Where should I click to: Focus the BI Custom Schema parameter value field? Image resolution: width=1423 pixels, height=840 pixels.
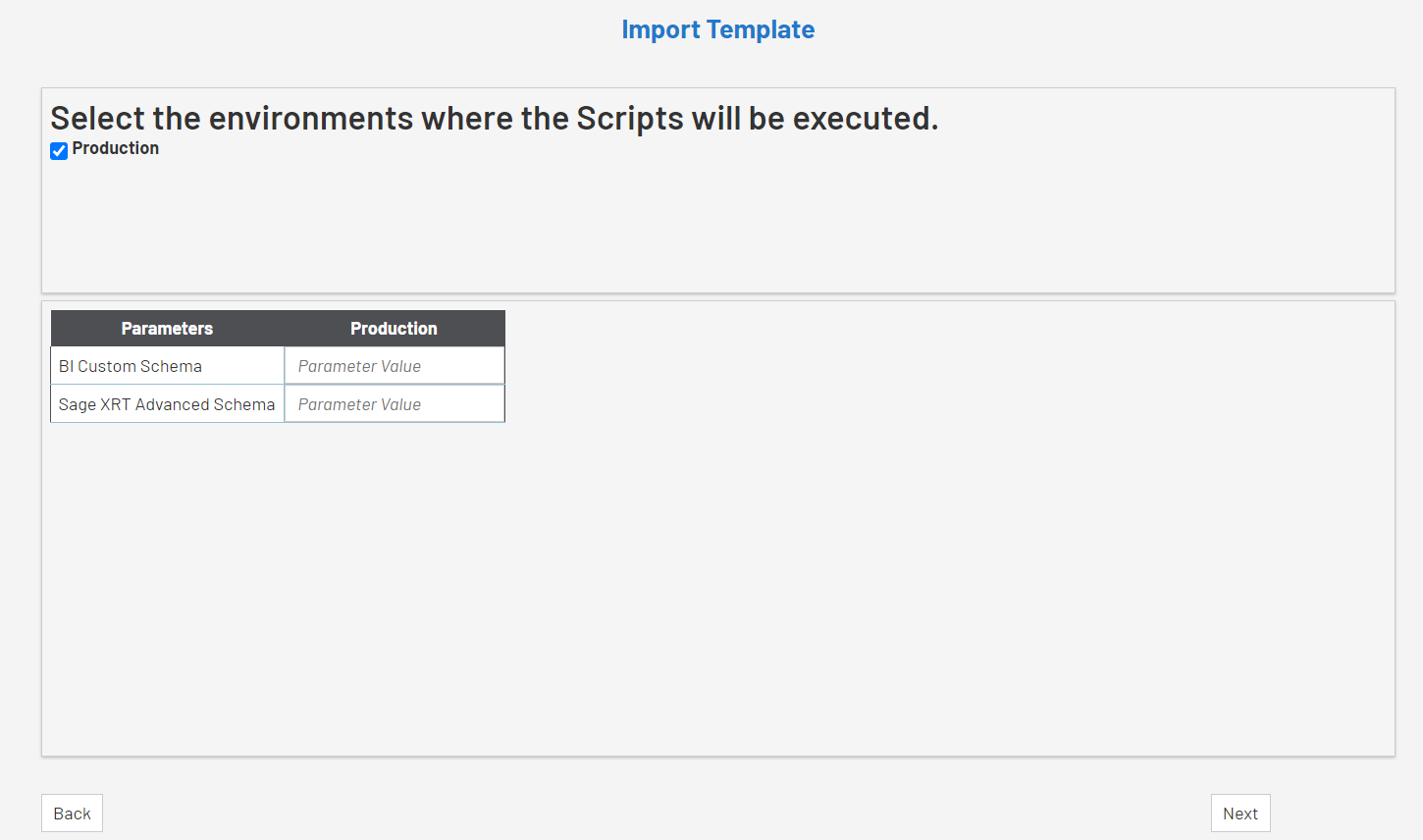(x=395, y=366)
